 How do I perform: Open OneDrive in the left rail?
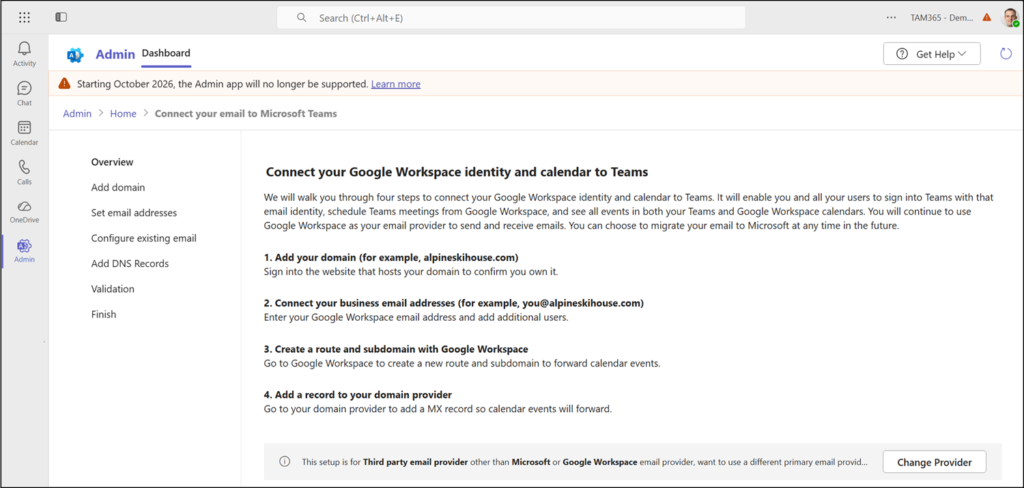24,212
